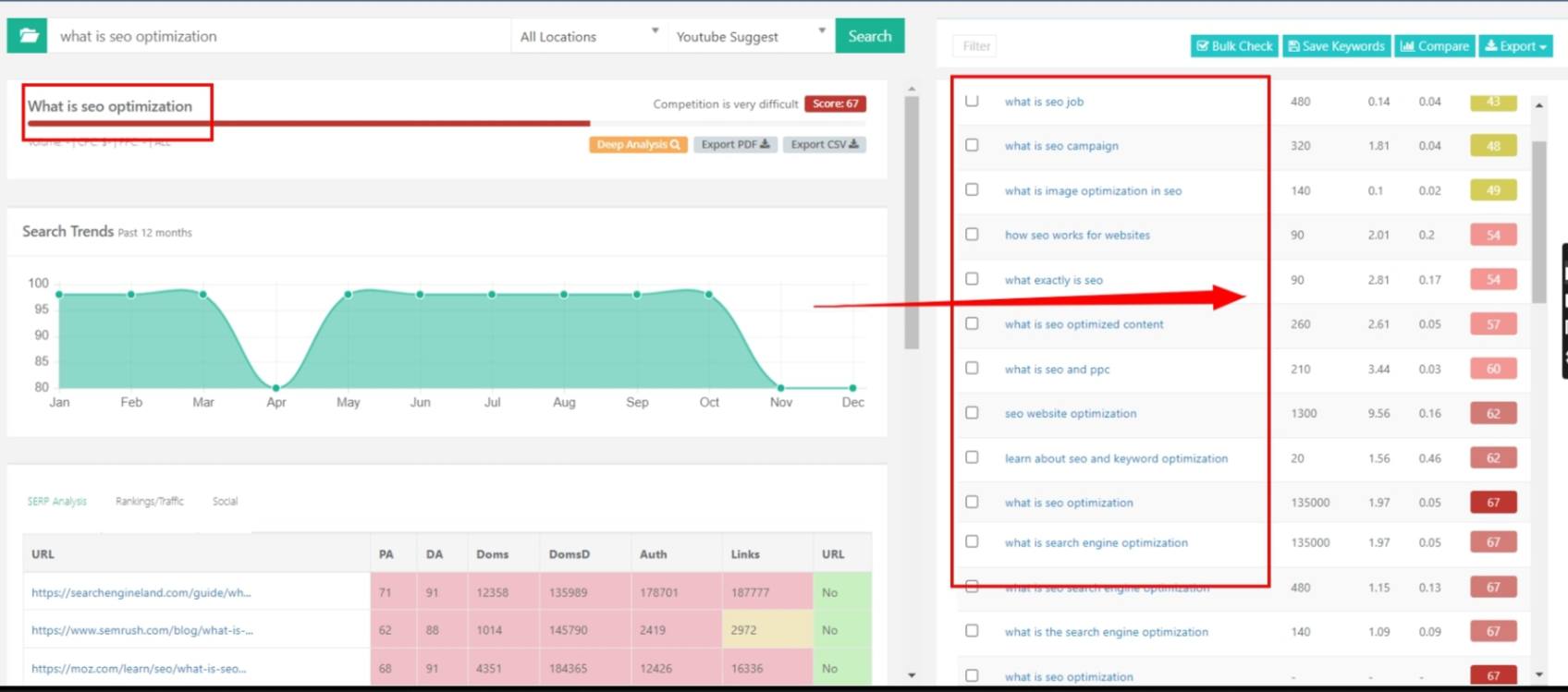Switch to the SERP Analysis tab
Screen dimensions: 1568x692
56,501
